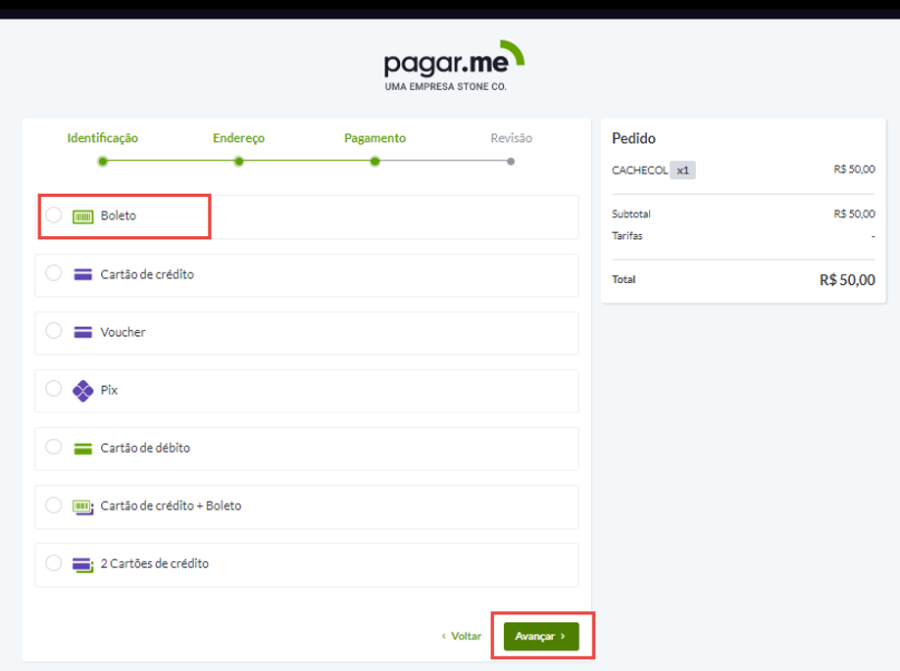Click the 2 Cartões de crédito label

[154, 564]
